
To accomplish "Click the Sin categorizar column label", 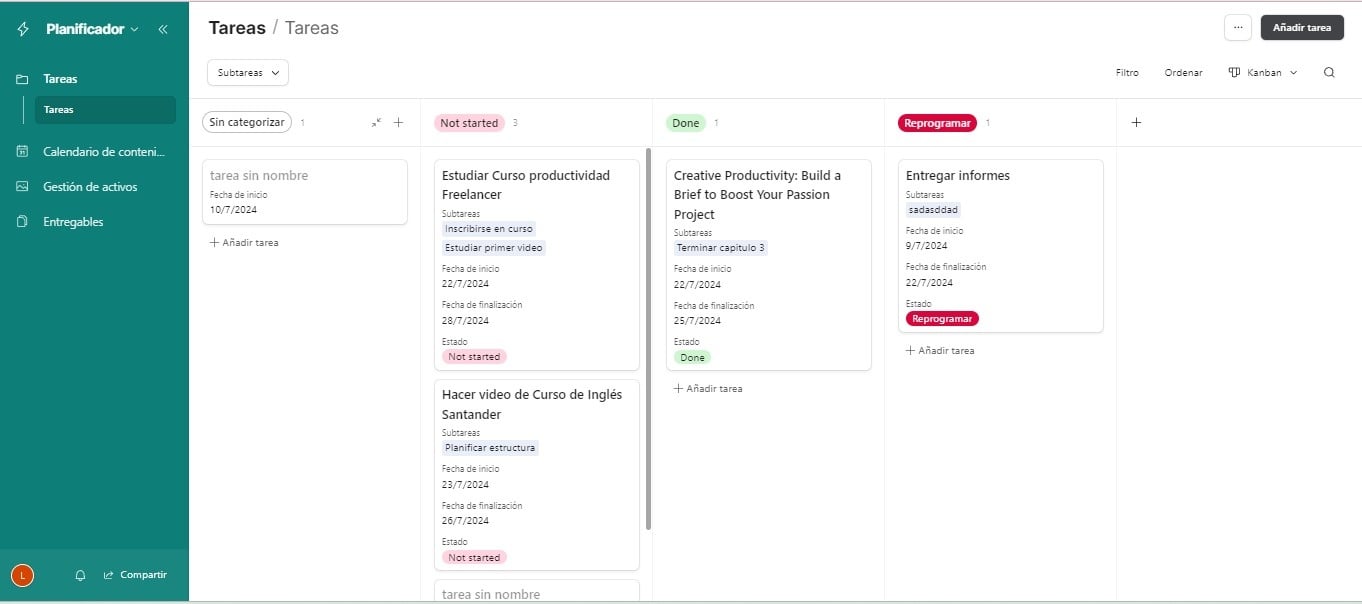I will coord(247,123).
